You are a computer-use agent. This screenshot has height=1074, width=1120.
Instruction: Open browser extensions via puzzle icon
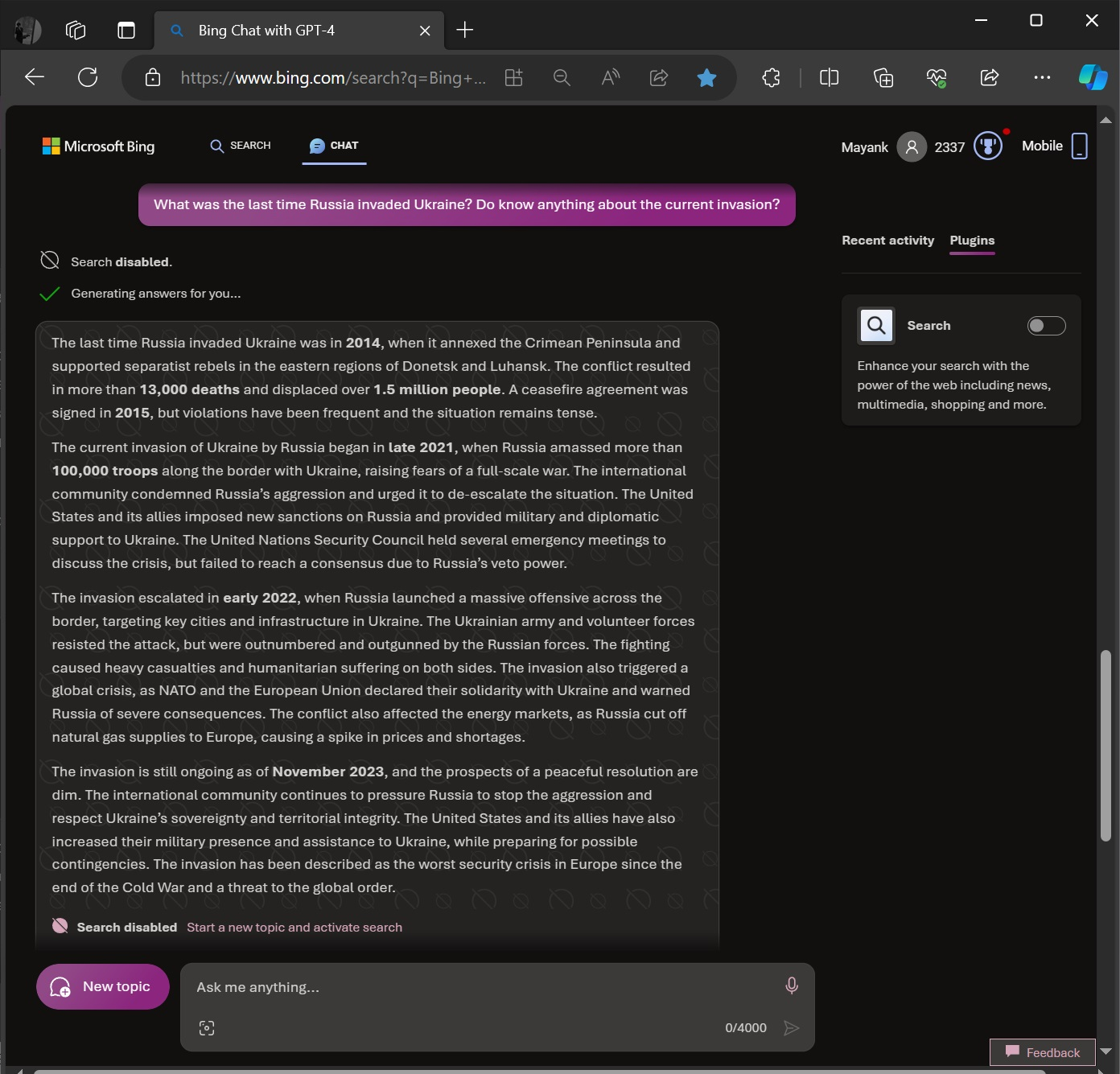pyautogui.click(x=770, y=77)
